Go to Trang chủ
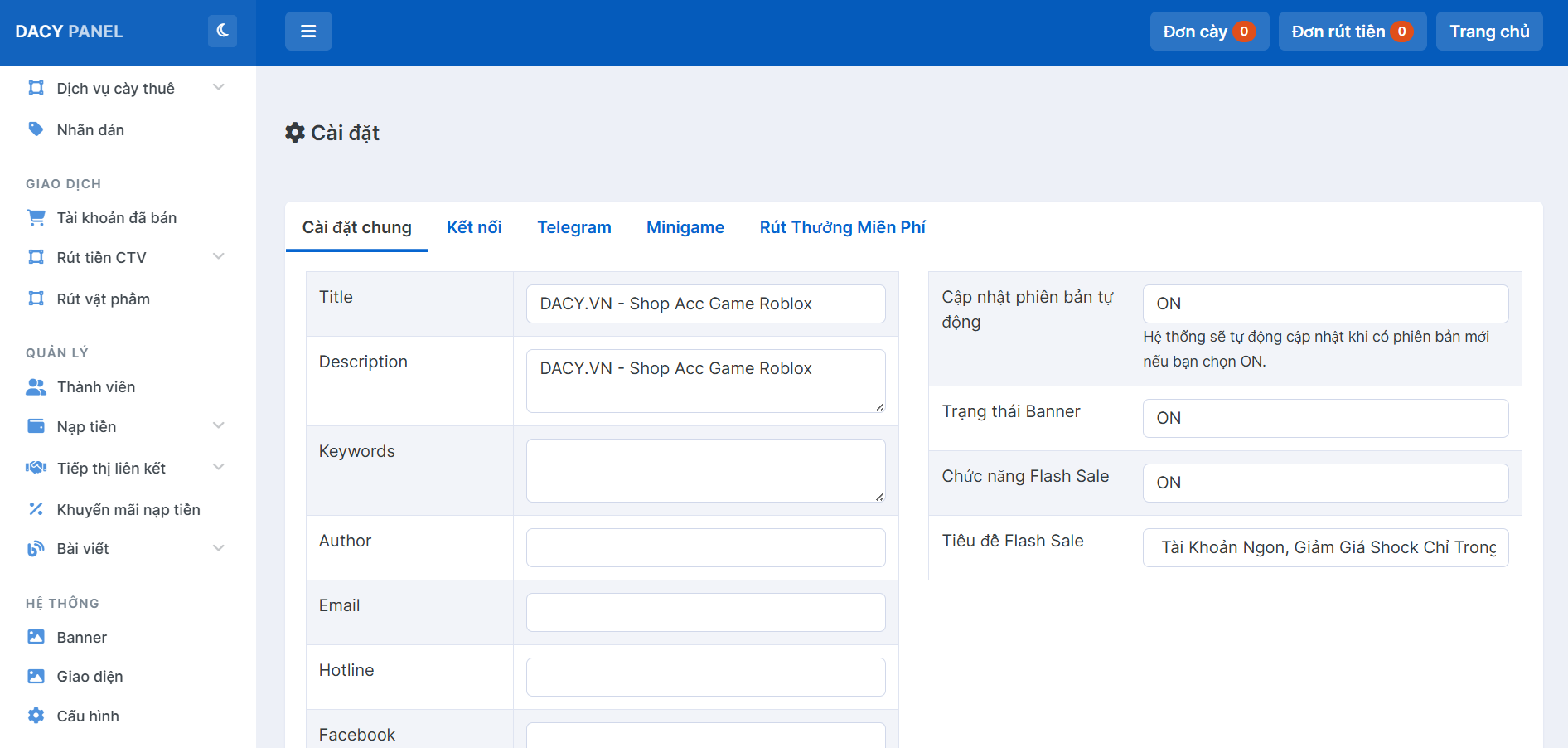The height and width of the screenshot is (748, 1568). (1489, 32)
